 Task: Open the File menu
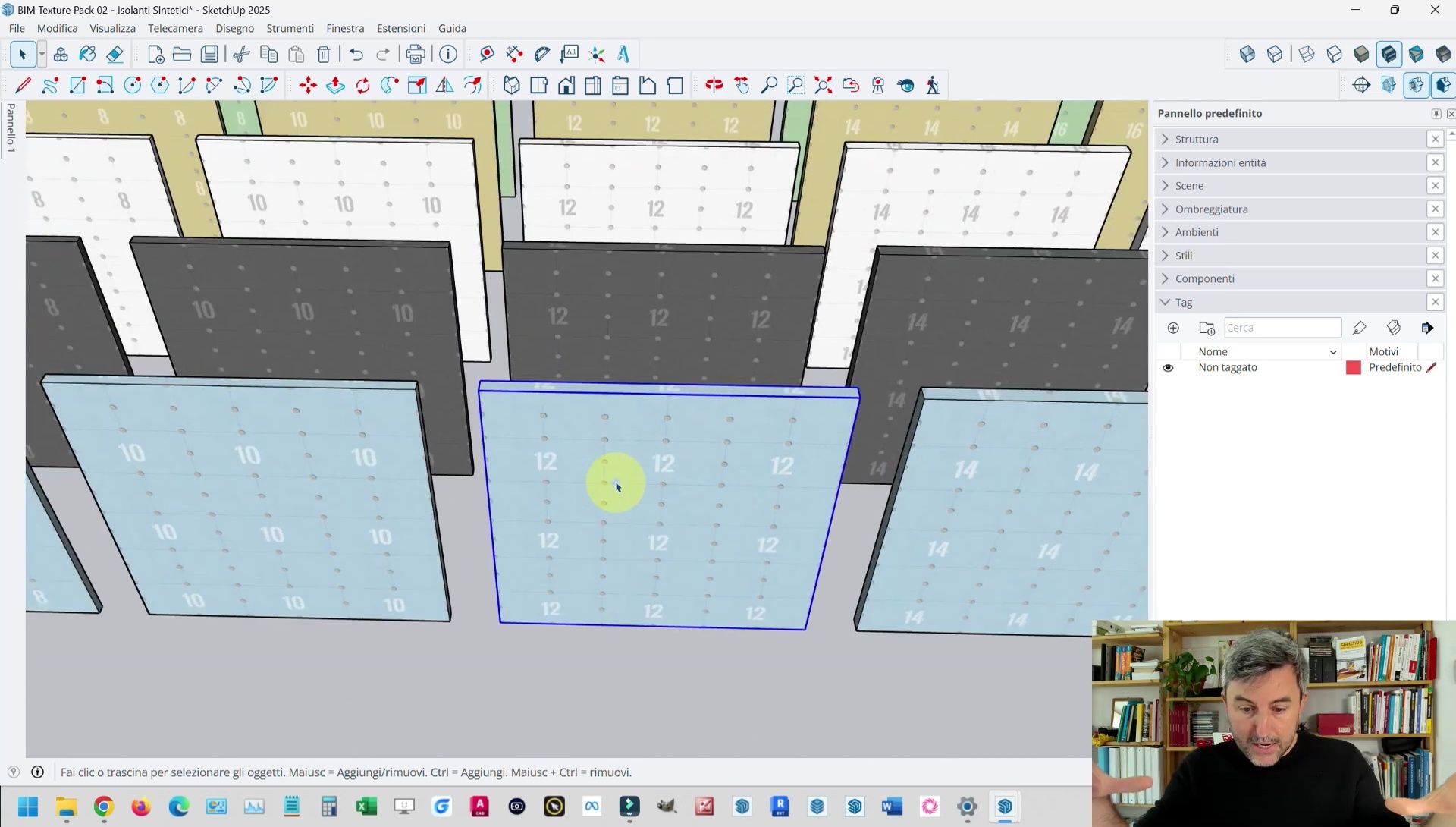coord(17,28)
